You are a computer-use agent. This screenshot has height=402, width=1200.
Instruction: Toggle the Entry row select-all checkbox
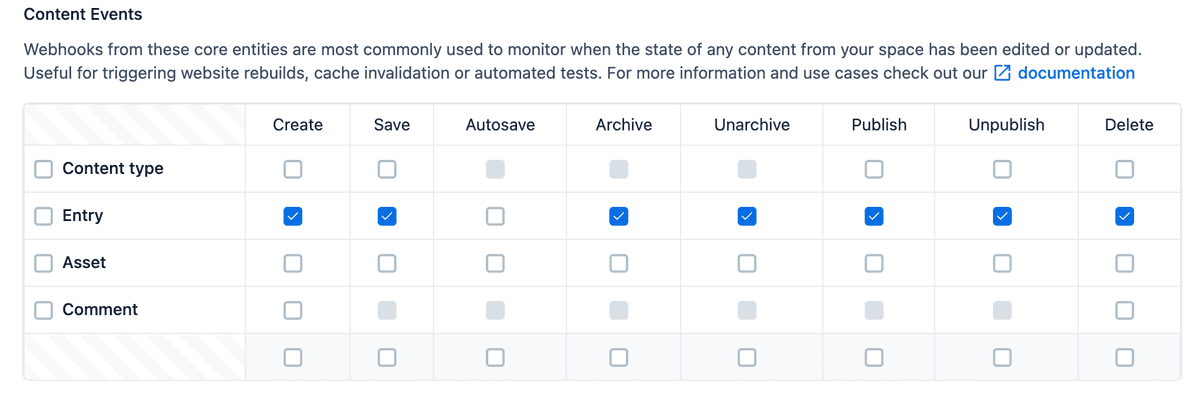point(44,216)
